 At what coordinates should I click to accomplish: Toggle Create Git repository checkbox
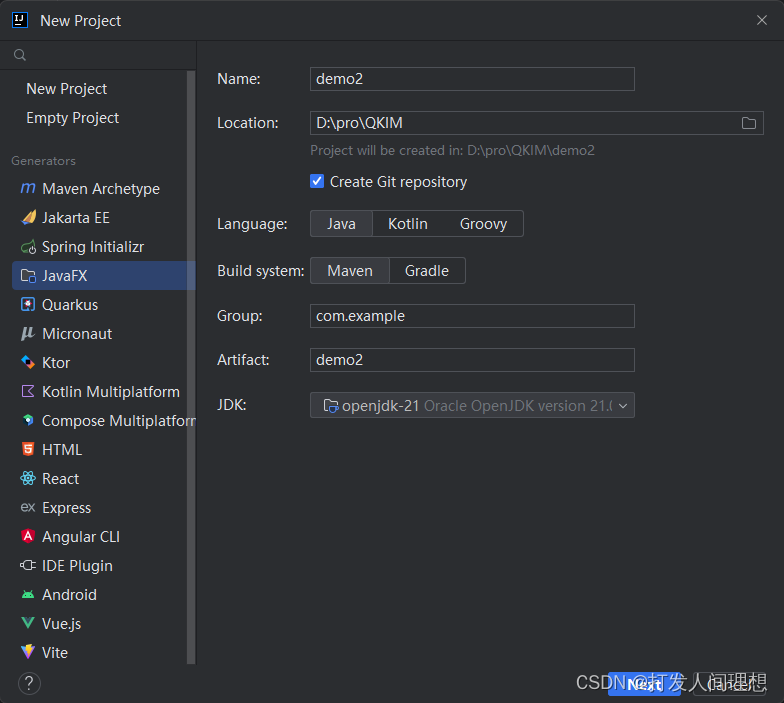pyautogui.click(x=317, y=181)
